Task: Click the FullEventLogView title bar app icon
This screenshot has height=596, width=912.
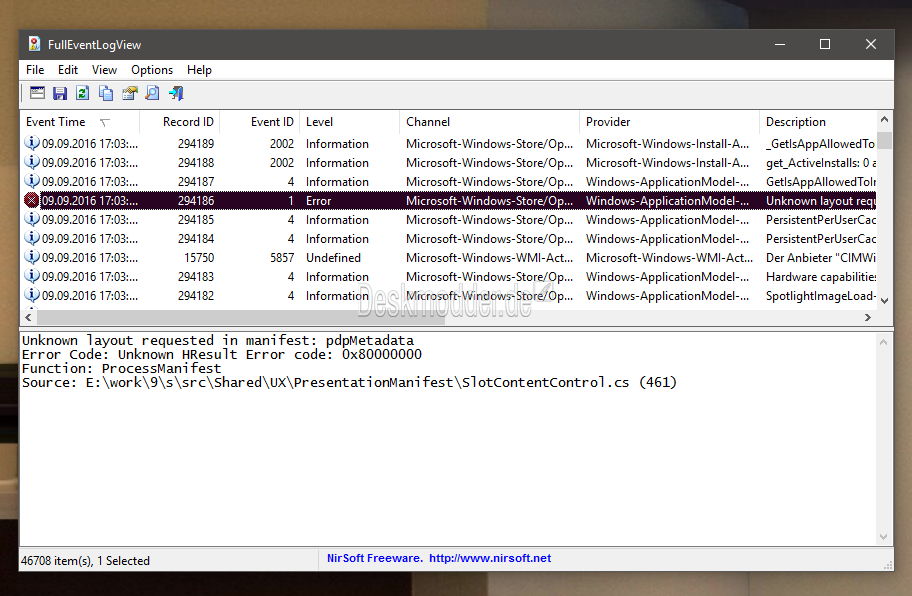Action: coord(34,44)
